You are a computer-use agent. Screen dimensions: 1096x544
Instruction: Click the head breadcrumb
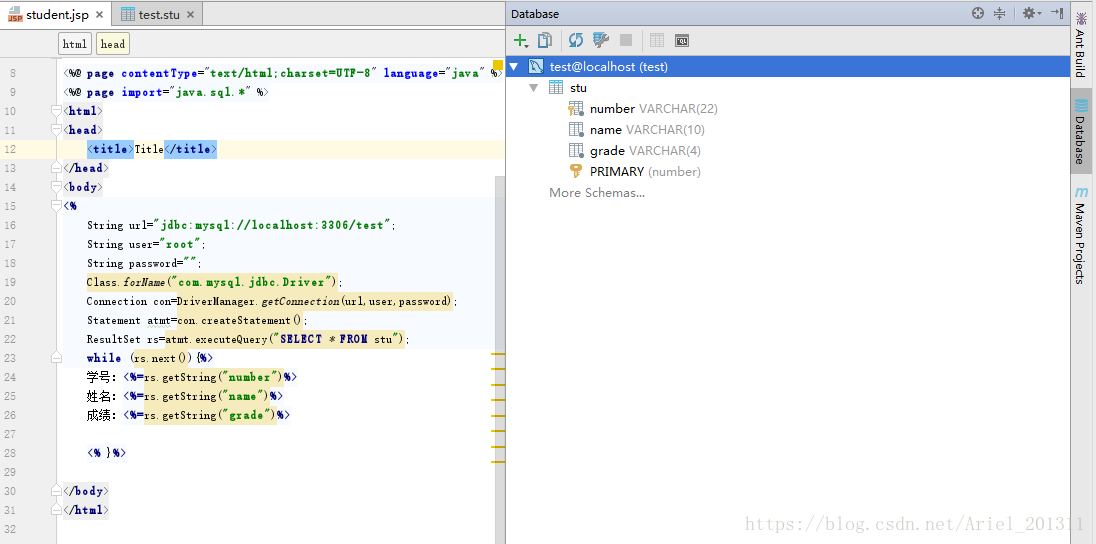113,44
